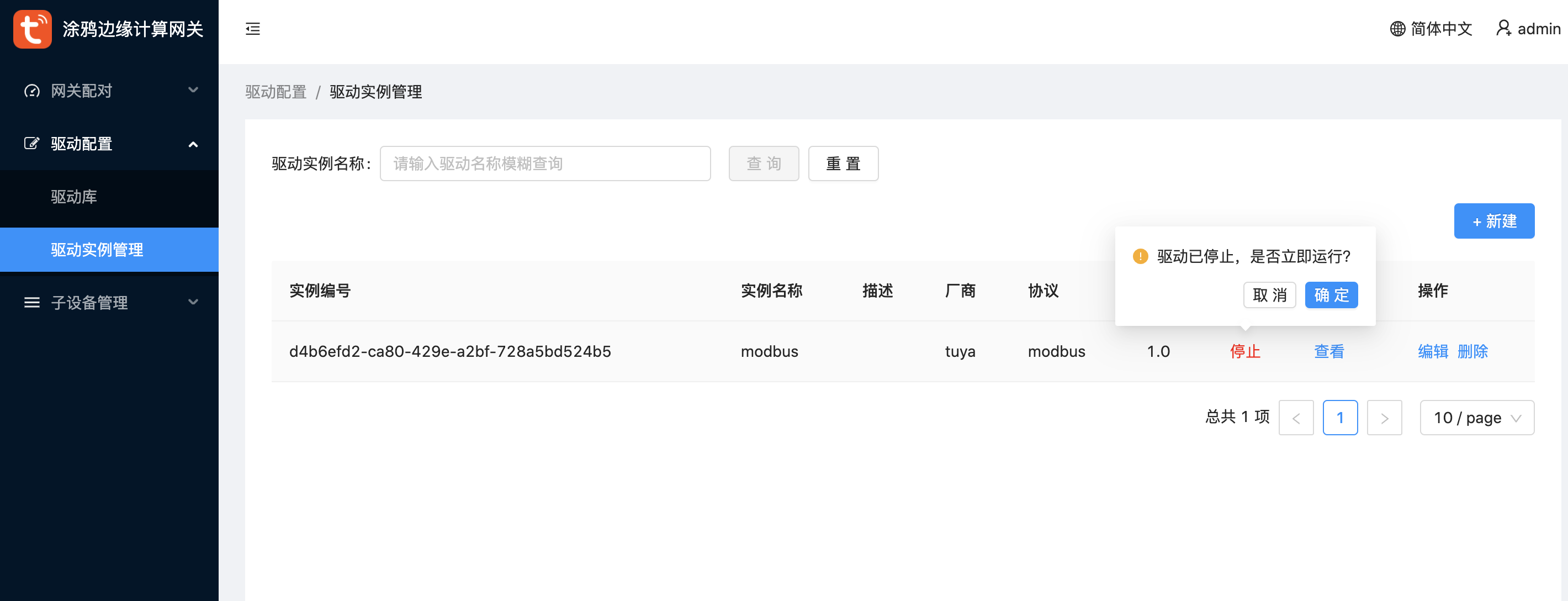Focus the 驱动实例名称 search field
The width and height of the screenshot is (1568, 601).
click(x=545, y=163)
